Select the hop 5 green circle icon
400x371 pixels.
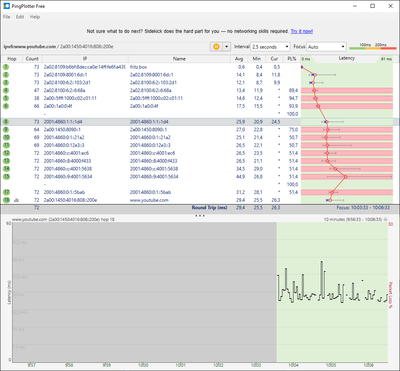[x=6, y=98]
